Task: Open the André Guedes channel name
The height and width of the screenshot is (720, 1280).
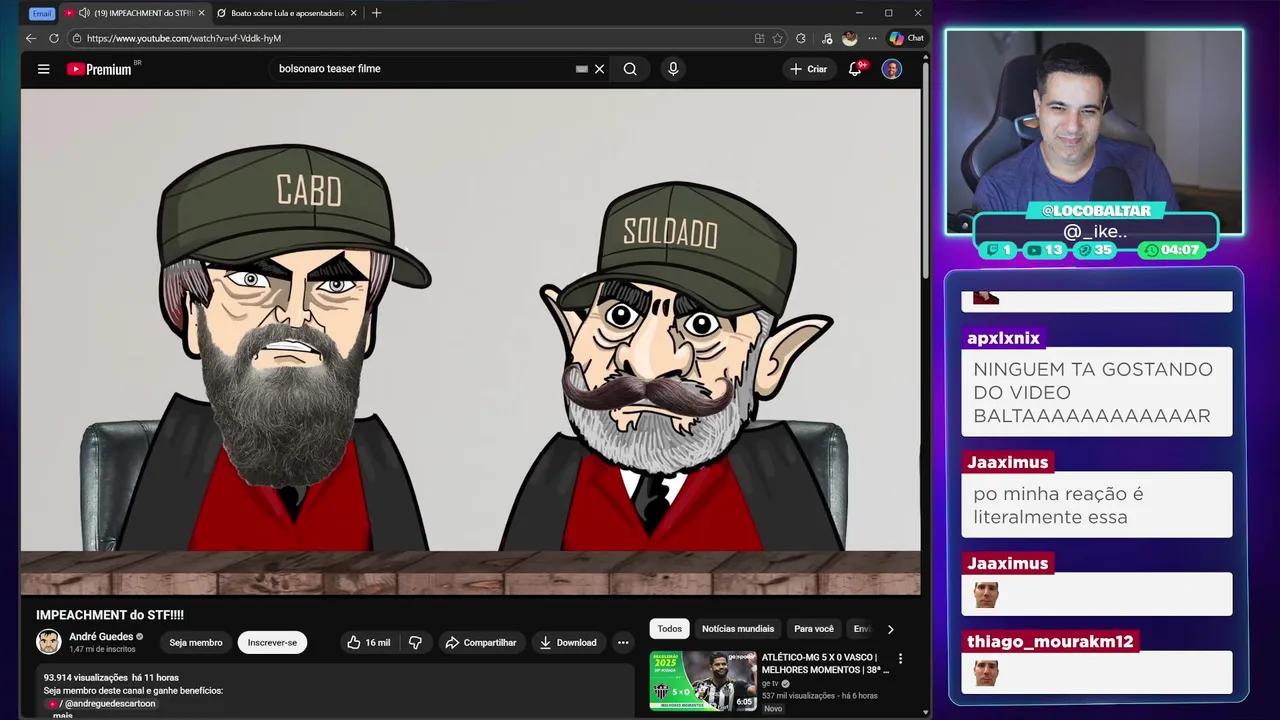Action: point(101,636)
